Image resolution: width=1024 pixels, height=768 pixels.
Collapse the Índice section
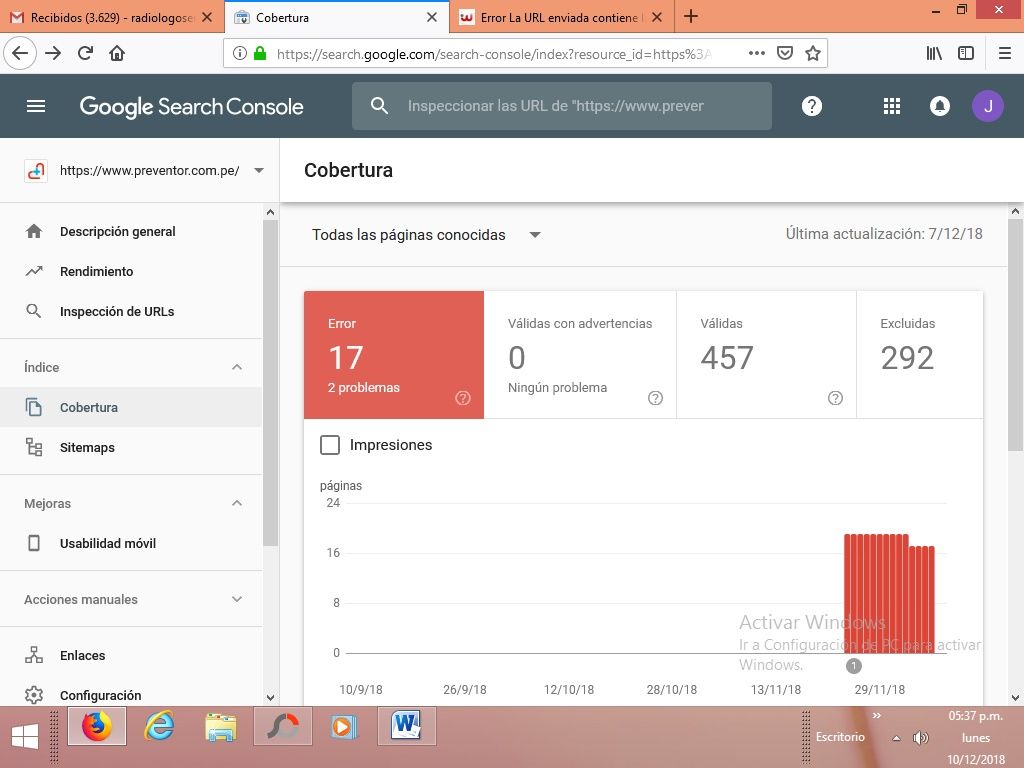(237, 367)
